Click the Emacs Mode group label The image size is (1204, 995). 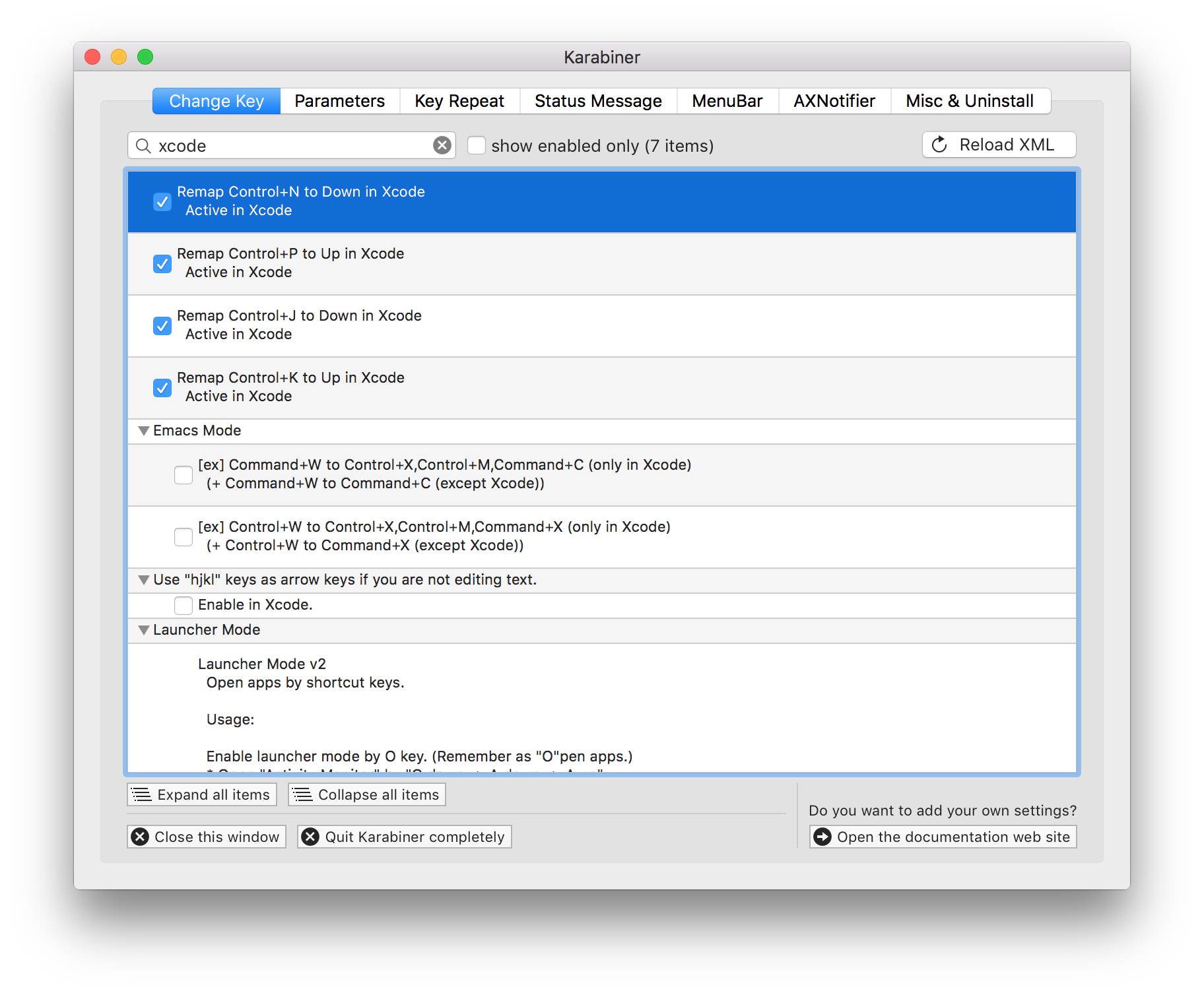click(197, 431)
